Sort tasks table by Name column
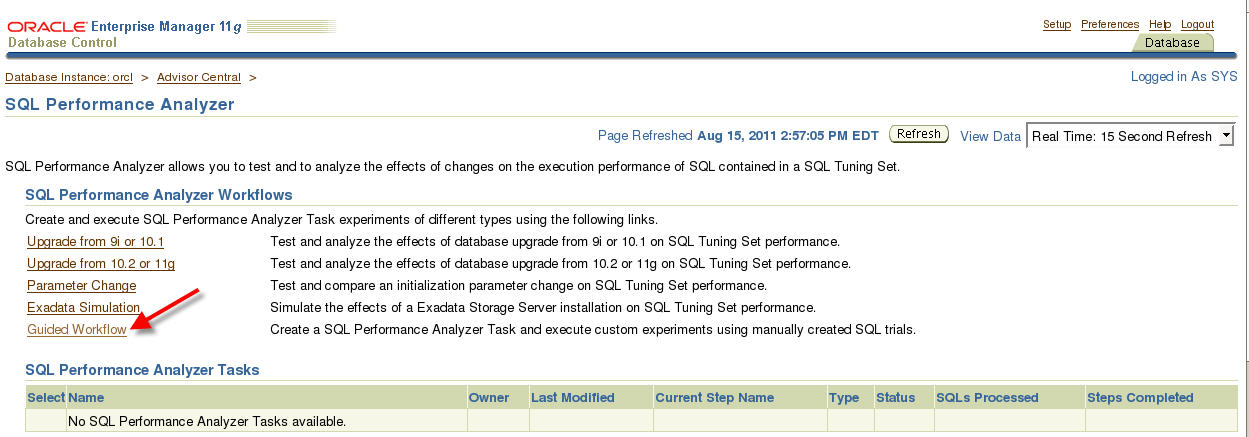This screenshot has width=1249, height=437. (x=86, y=398)
